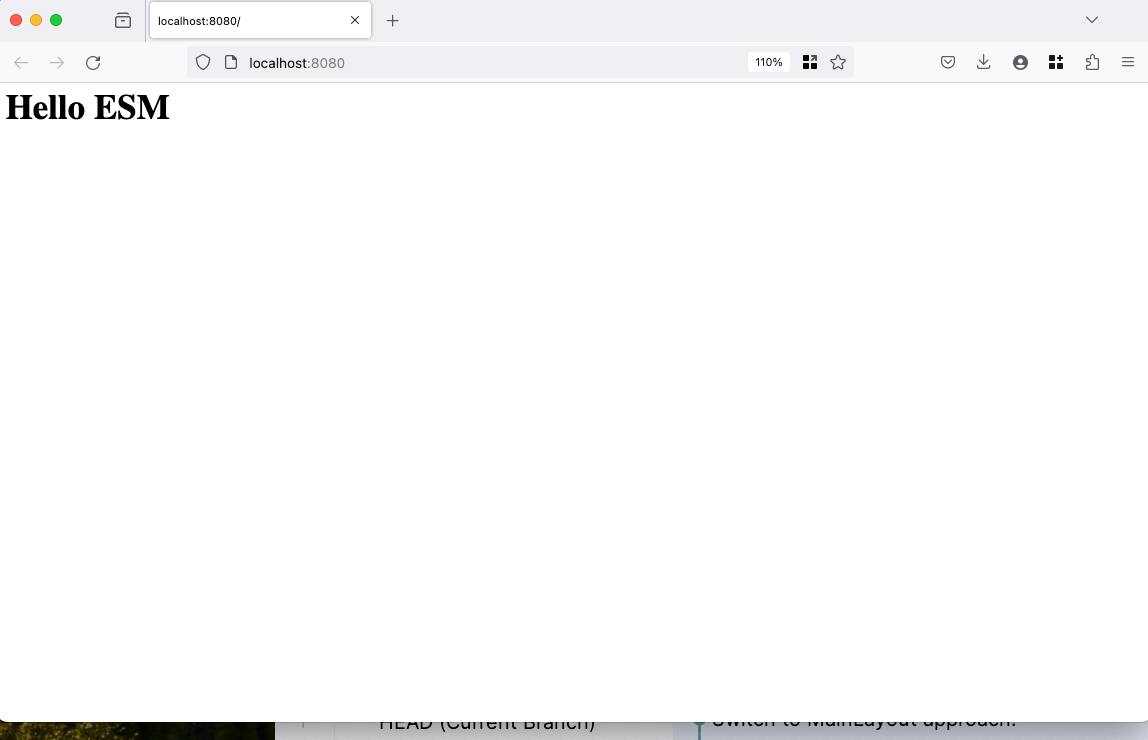Click the black grid extension icon in address bar
The image size is (1148, 740).
810,62
